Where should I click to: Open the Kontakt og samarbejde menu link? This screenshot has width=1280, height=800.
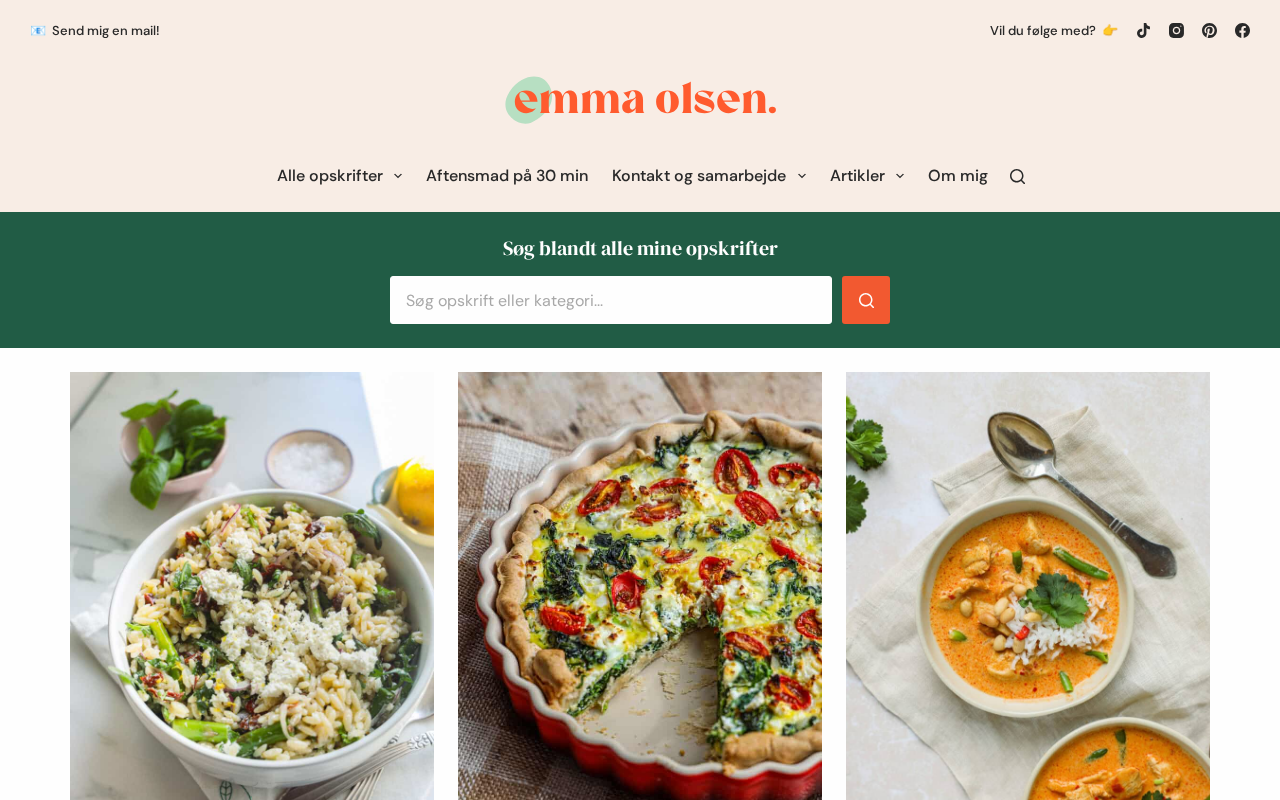pyautogui.click(x=699, y=176)
